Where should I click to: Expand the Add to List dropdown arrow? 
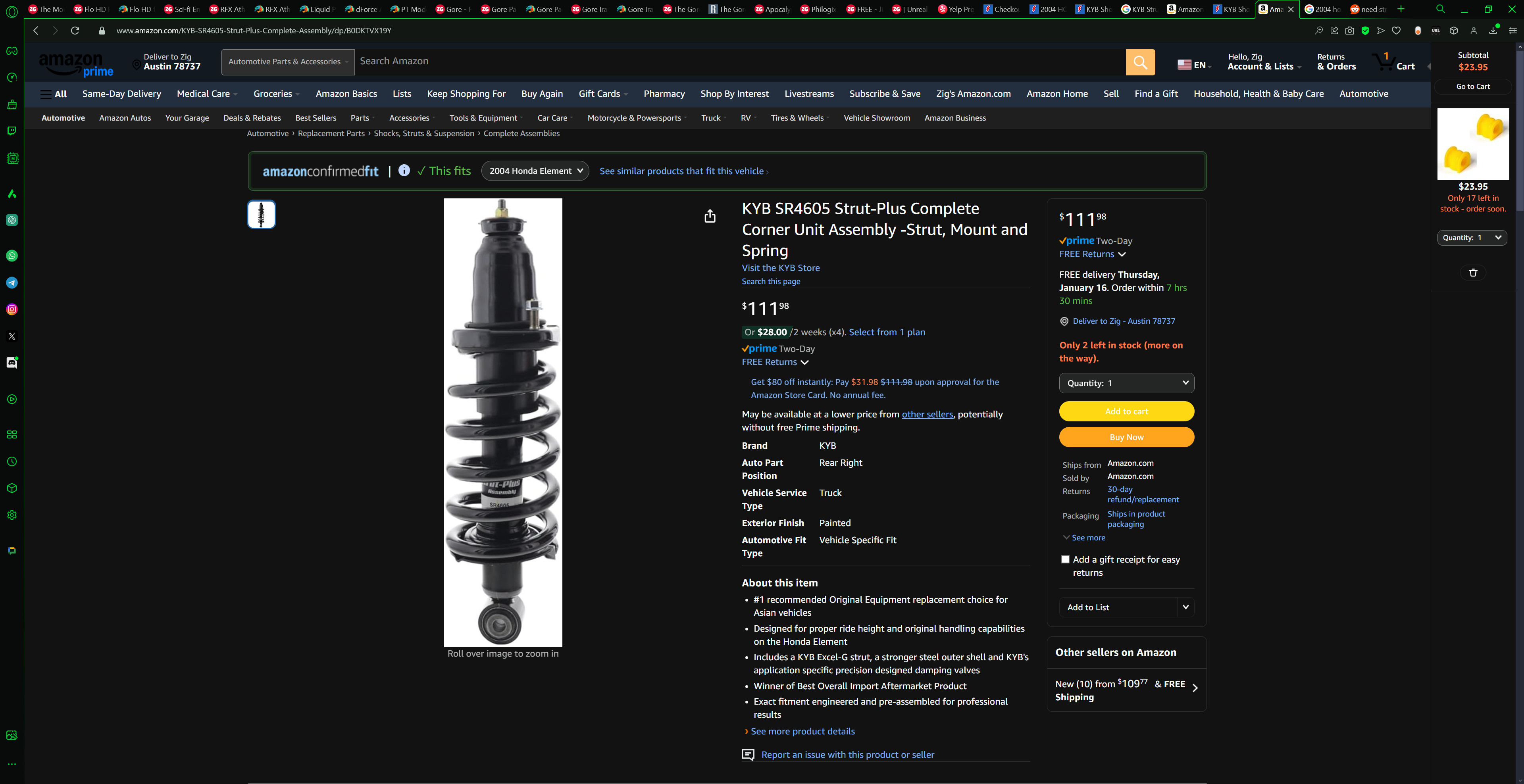pyautogui.click(x=1185, y=607)
